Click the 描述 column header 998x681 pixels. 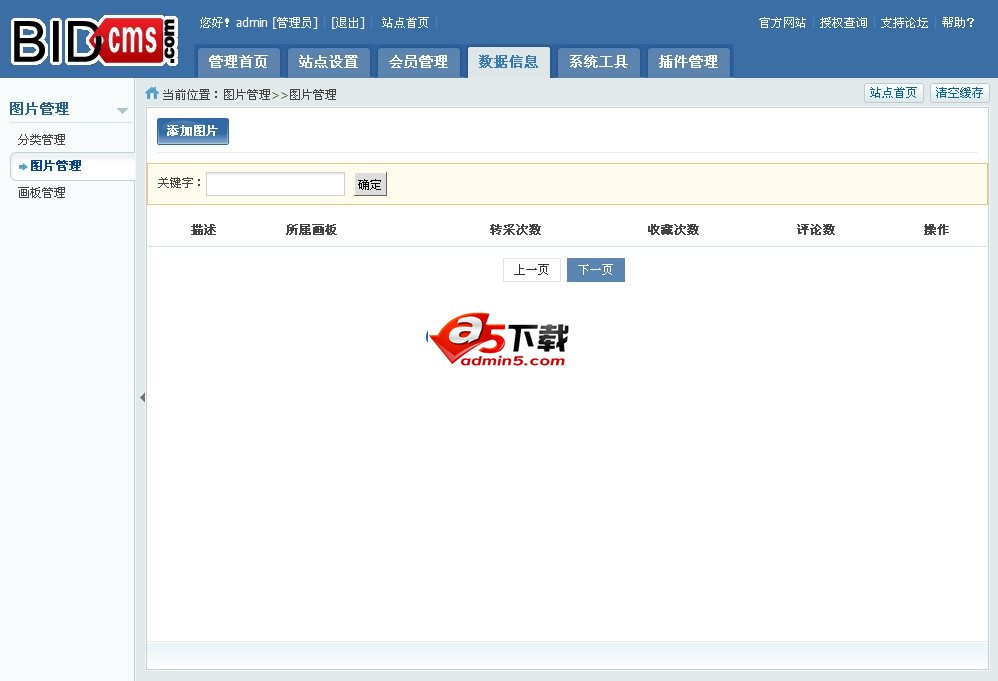click(x=204, y=230)
